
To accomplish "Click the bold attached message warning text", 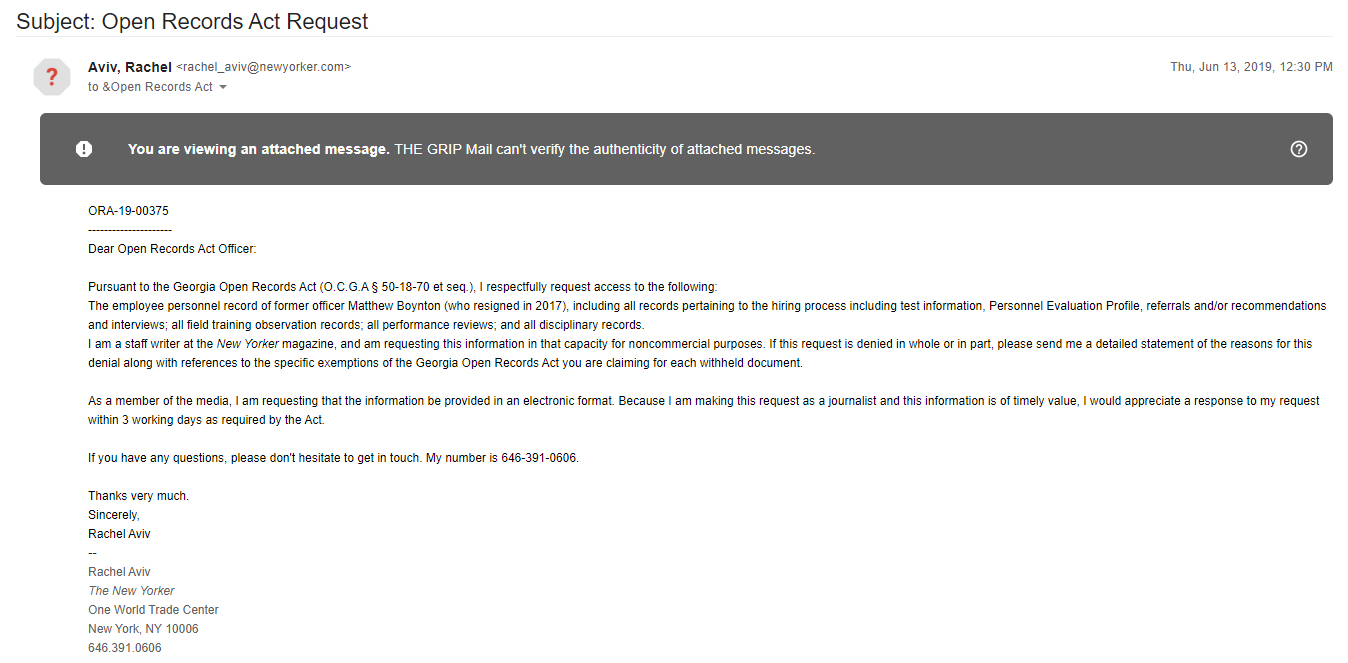I will pyautogui.click(x=258, y=149).
